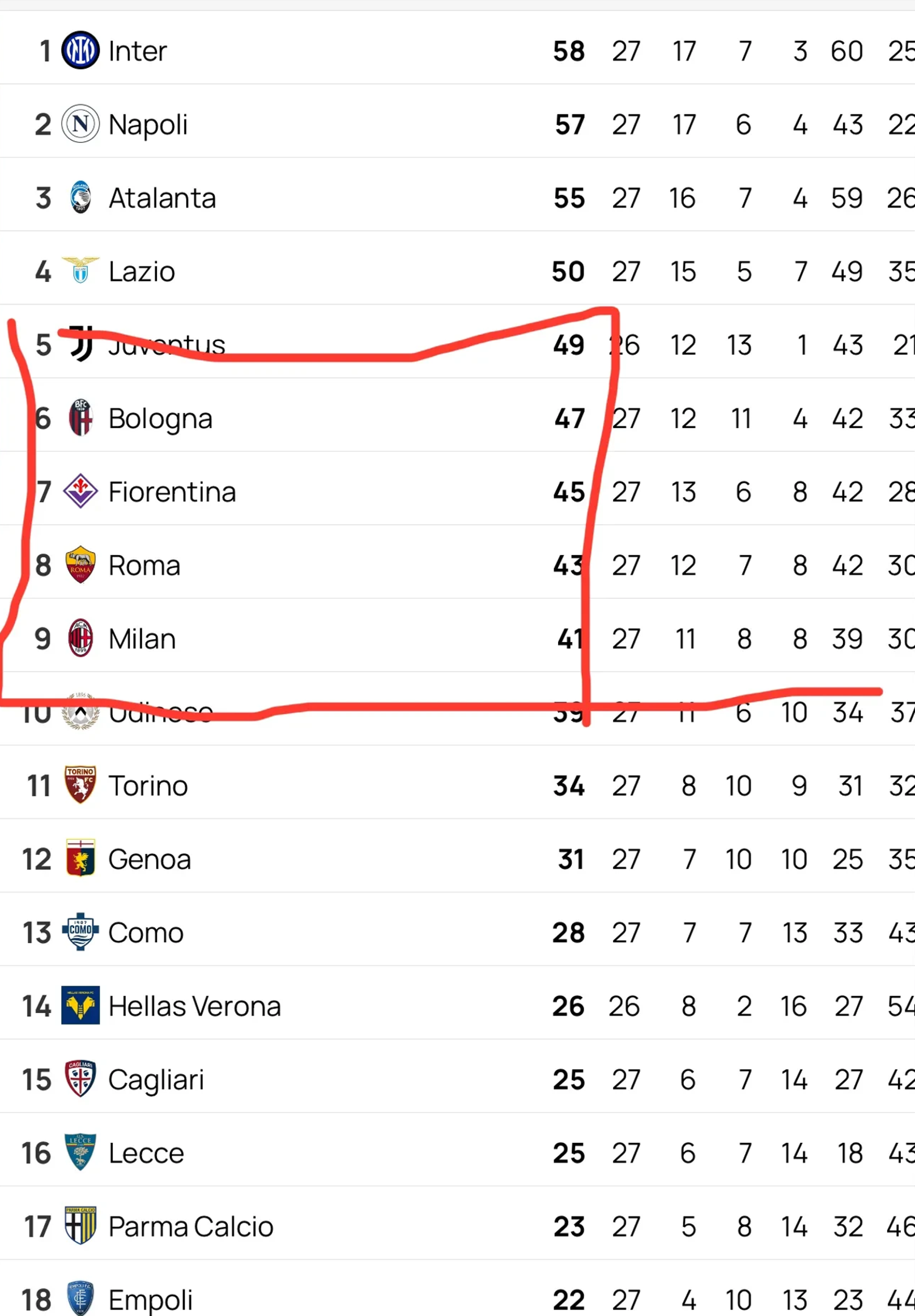Select the Atalanta badge icon
Image resolution: width=915 pixels, height=1316 pixels.
80,197
